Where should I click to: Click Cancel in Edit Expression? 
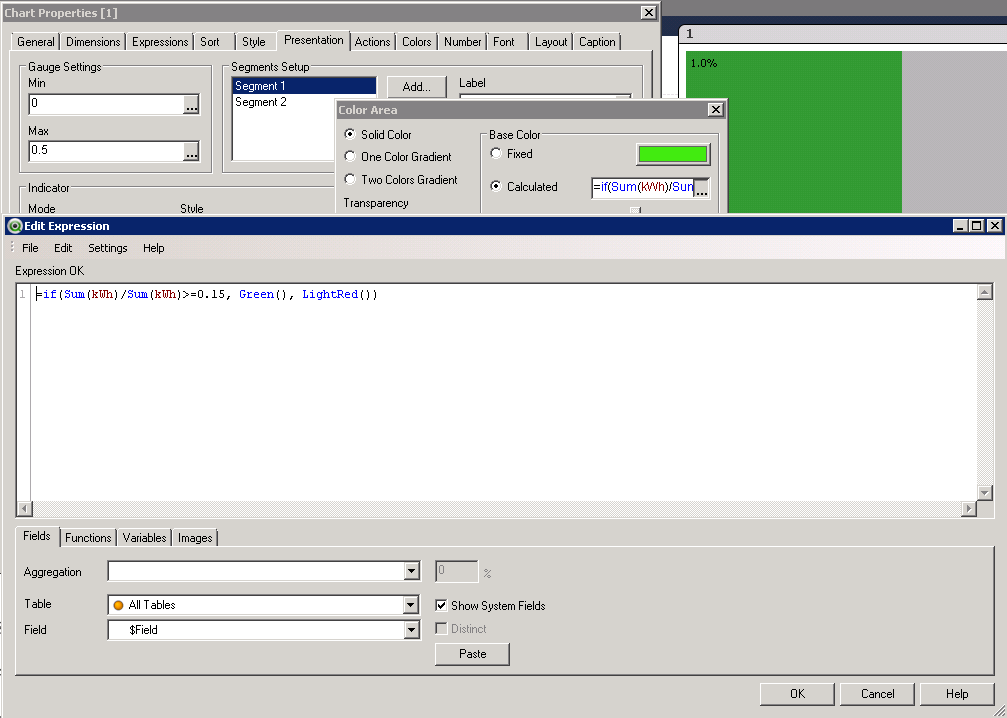point(877,694)
